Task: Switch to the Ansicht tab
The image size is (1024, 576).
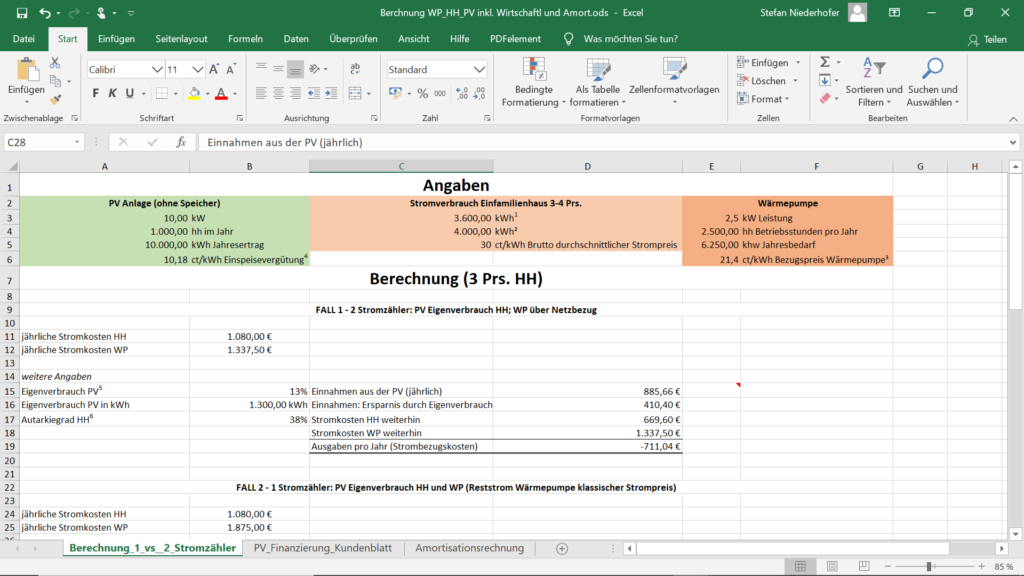Action: click(x=413, y=39)
